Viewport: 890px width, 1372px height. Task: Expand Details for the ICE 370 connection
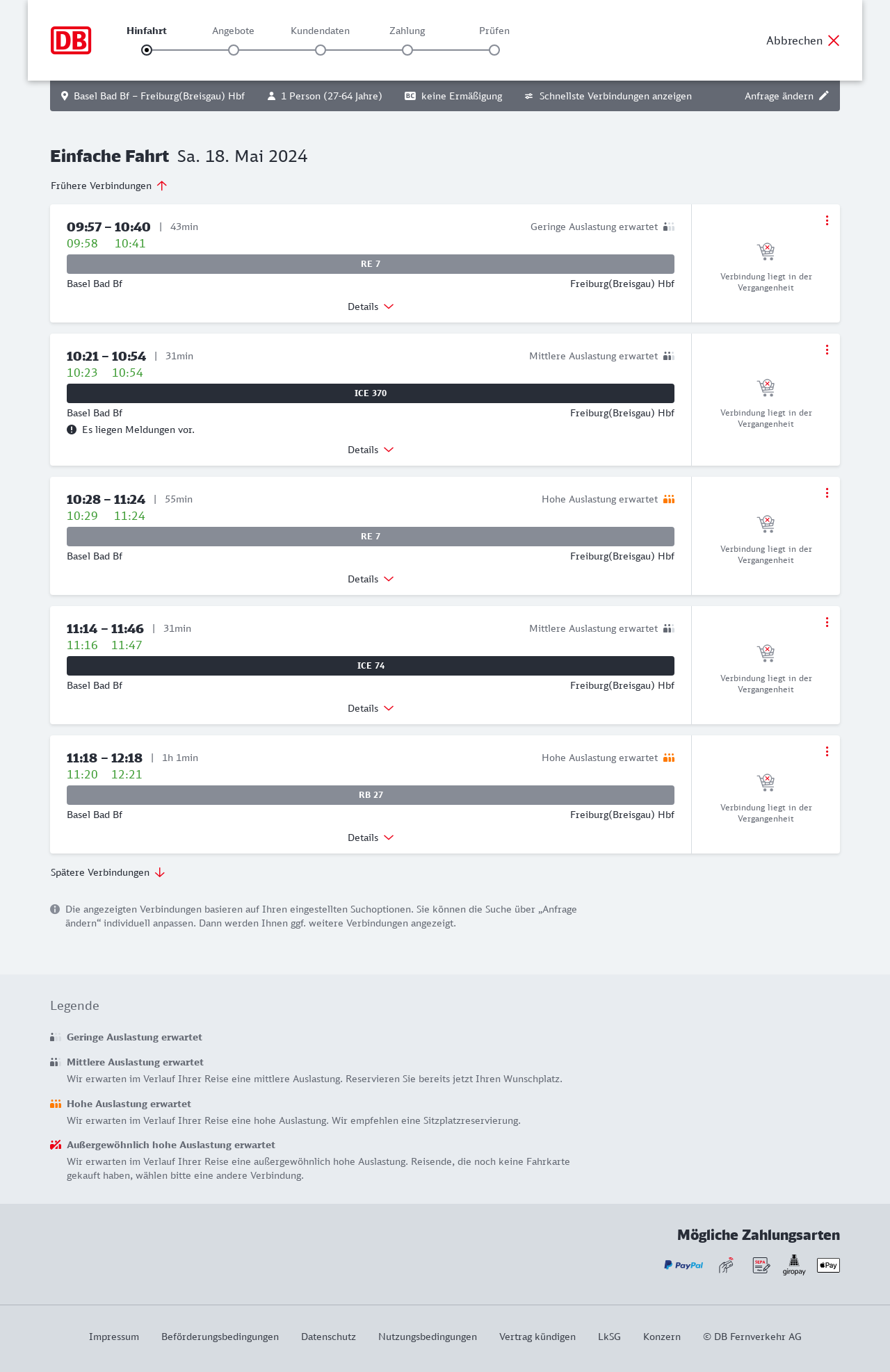coord(371,450)
